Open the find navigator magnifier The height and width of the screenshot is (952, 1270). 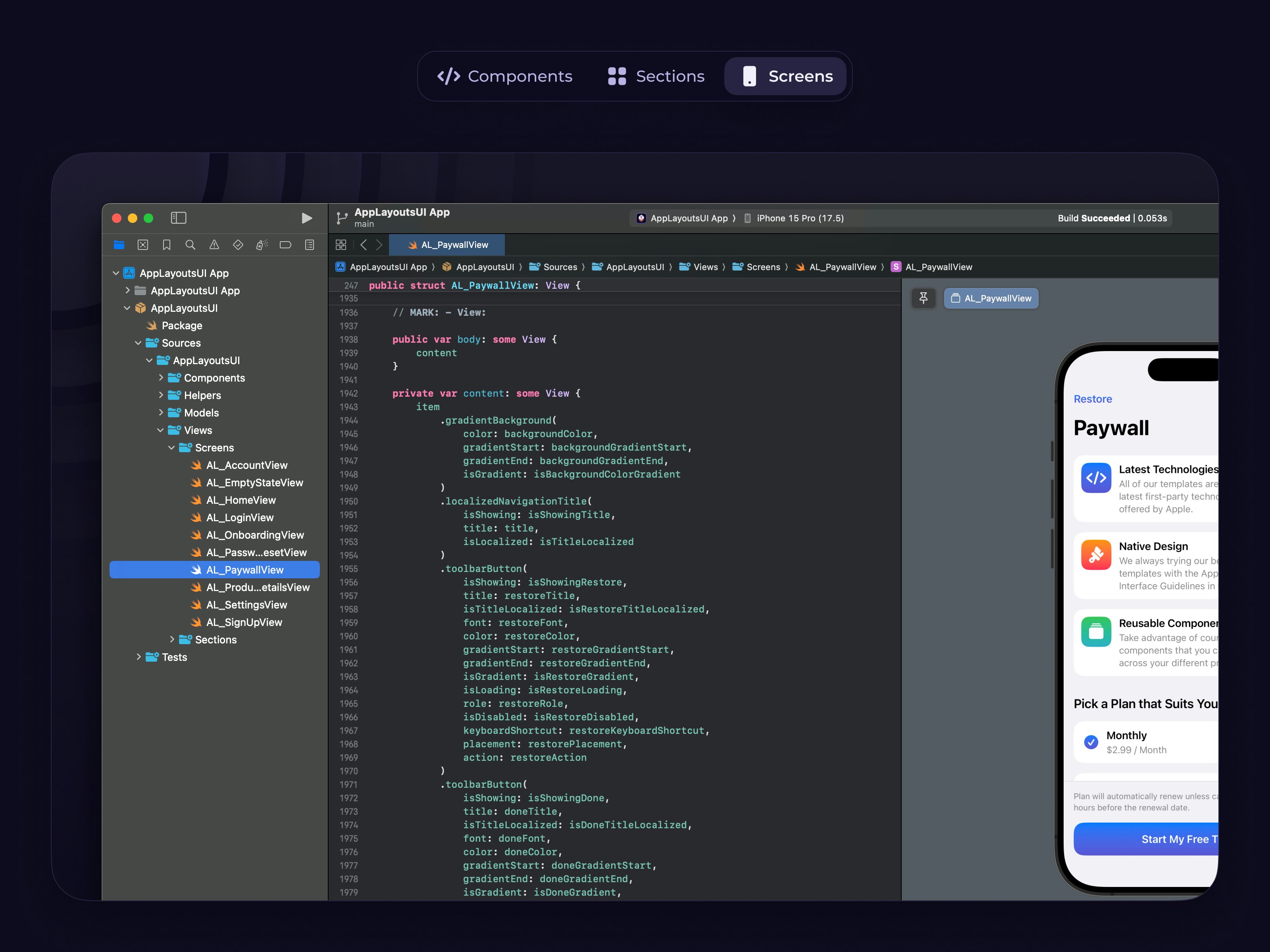(x=190, y=245)
